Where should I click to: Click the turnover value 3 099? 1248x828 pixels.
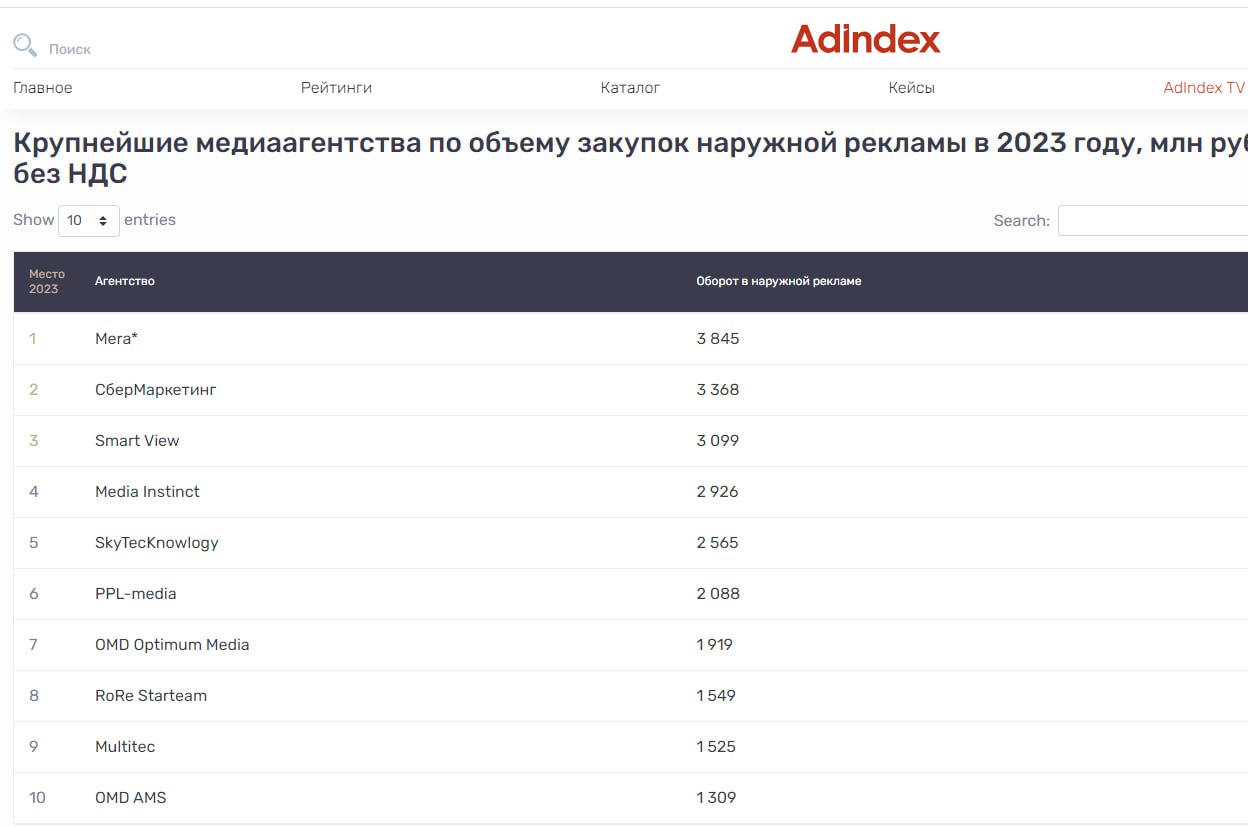tap(718, 441)
